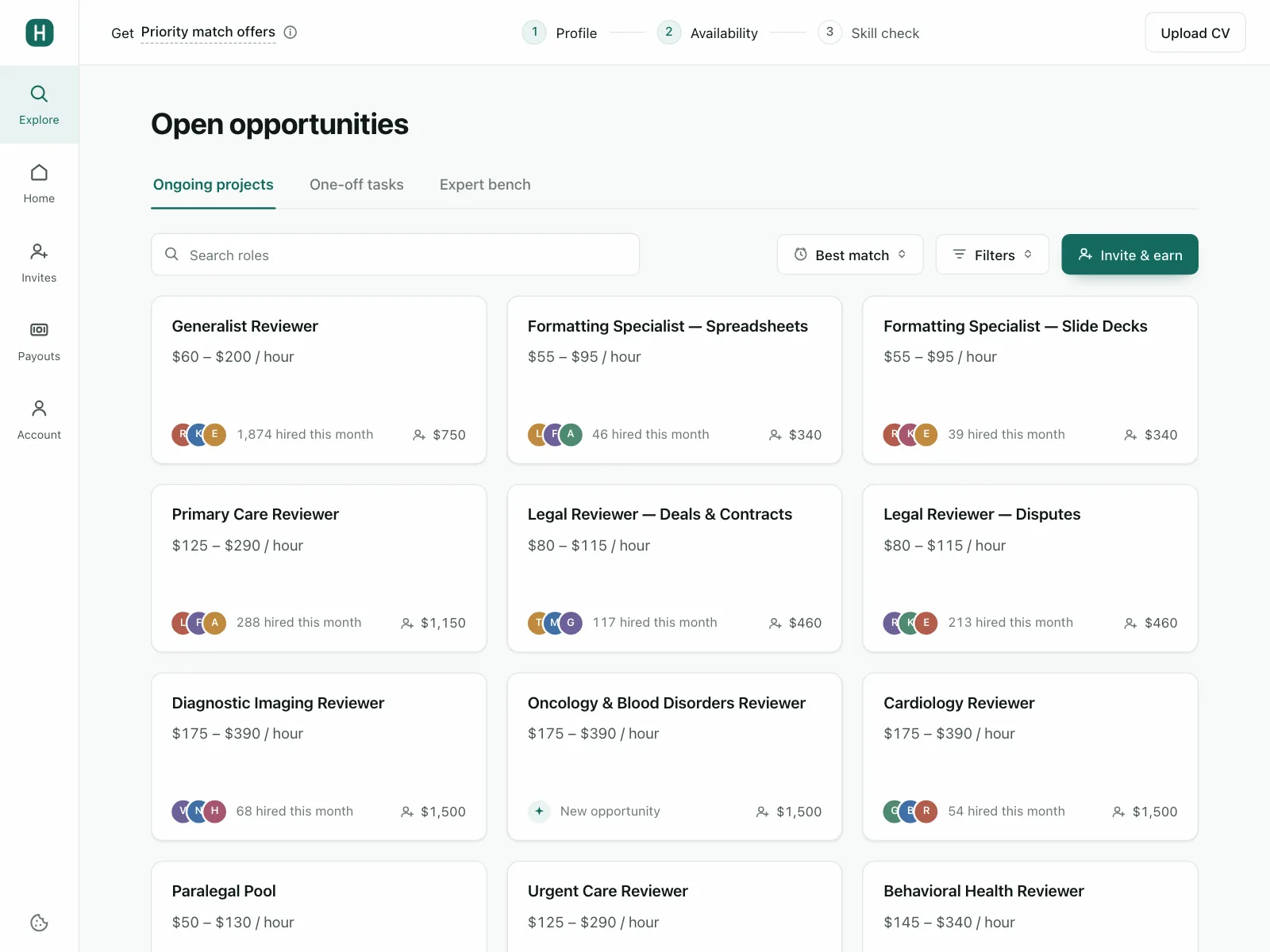Screen dimensions: 1270x952
Task: Open the Cardiology Reviewer role title
Action: click(959, 703)
